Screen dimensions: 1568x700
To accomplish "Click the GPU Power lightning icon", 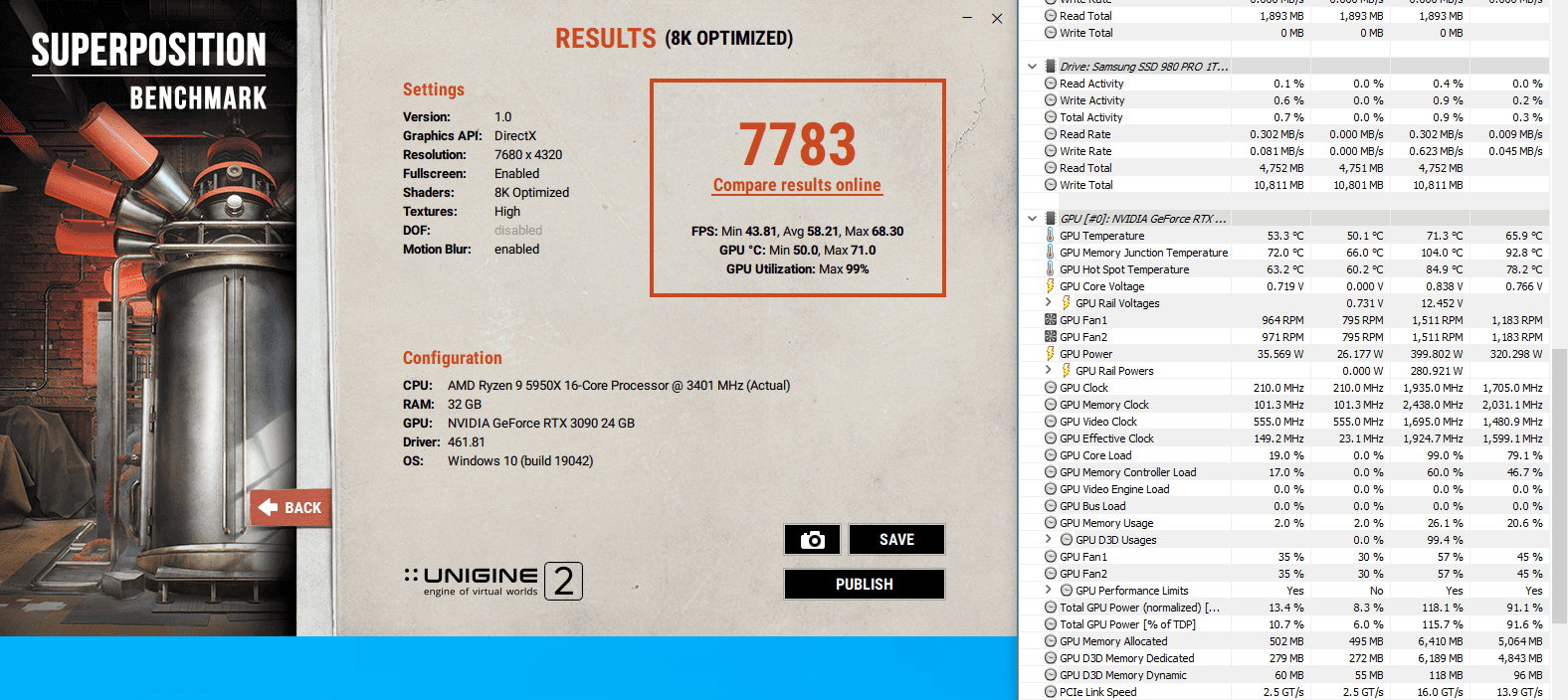I will tap(1050, 354).
